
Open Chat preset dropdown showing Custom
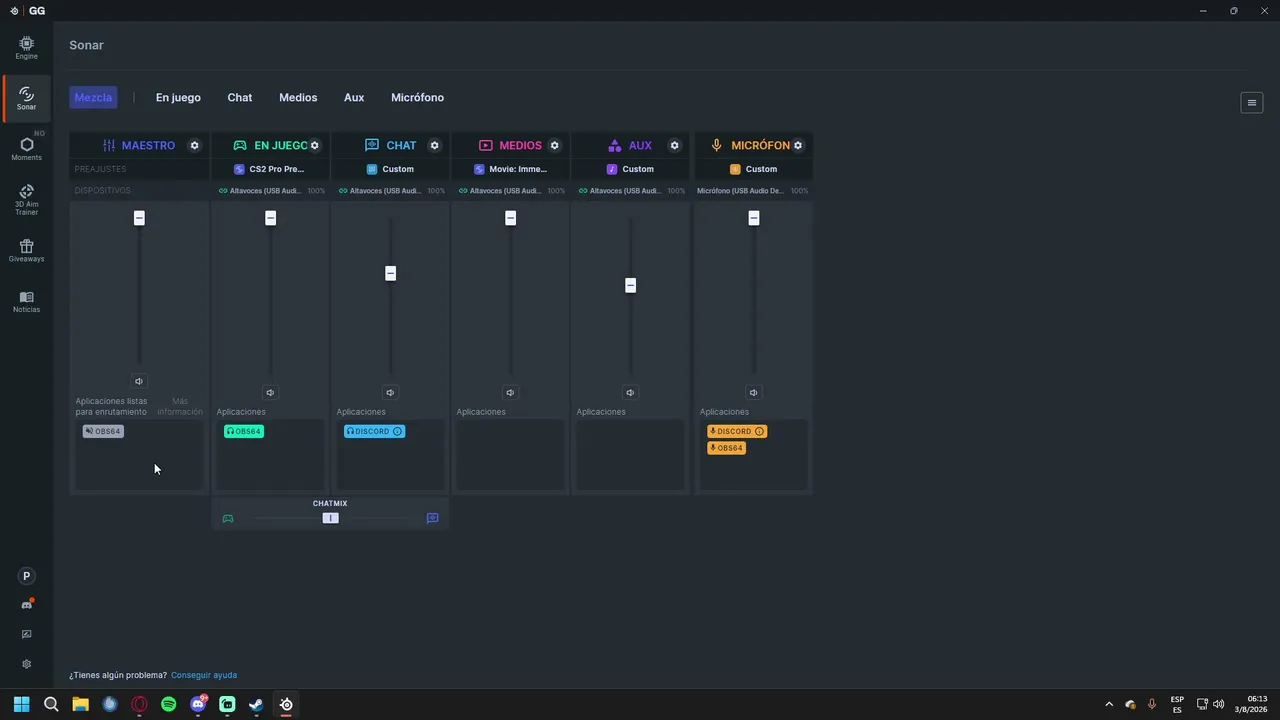[390, 169]
